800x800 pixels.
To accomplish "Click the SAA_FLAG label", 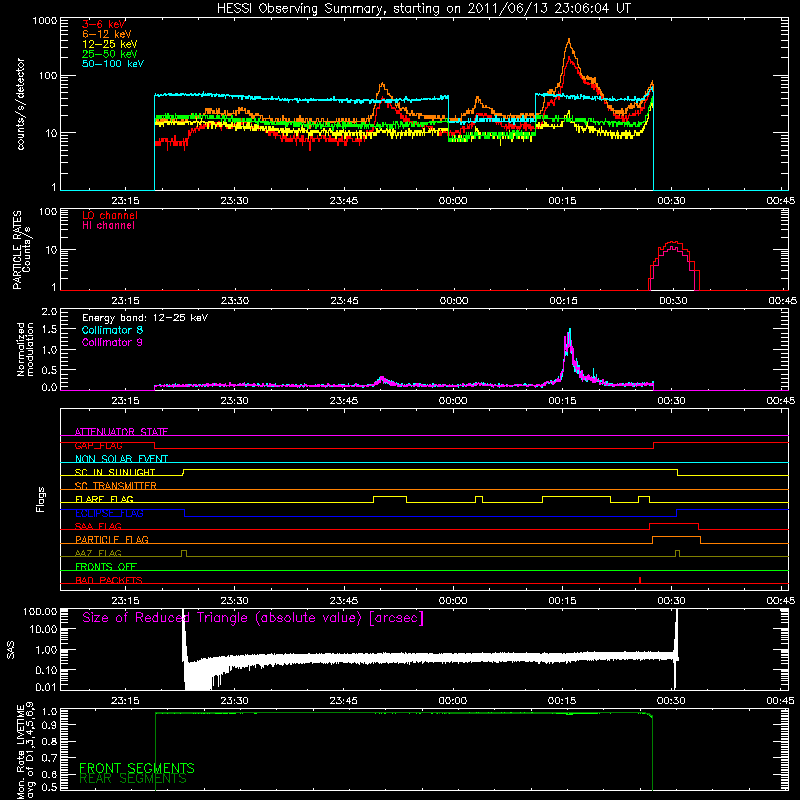I will pos(98,526).
